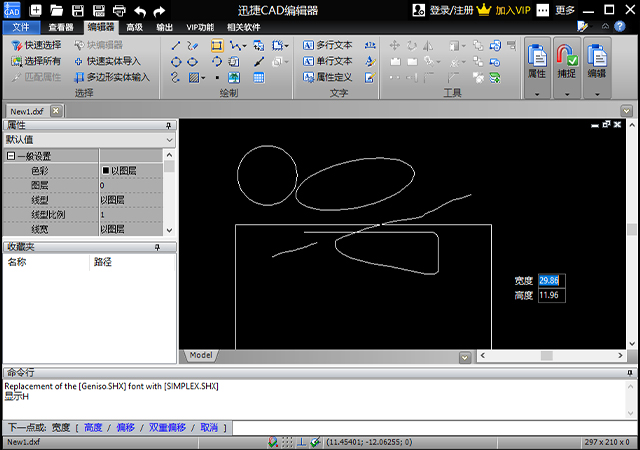Switch to the 查看器 tab
This screenshot has height=450, width=640.
(61, 27)
